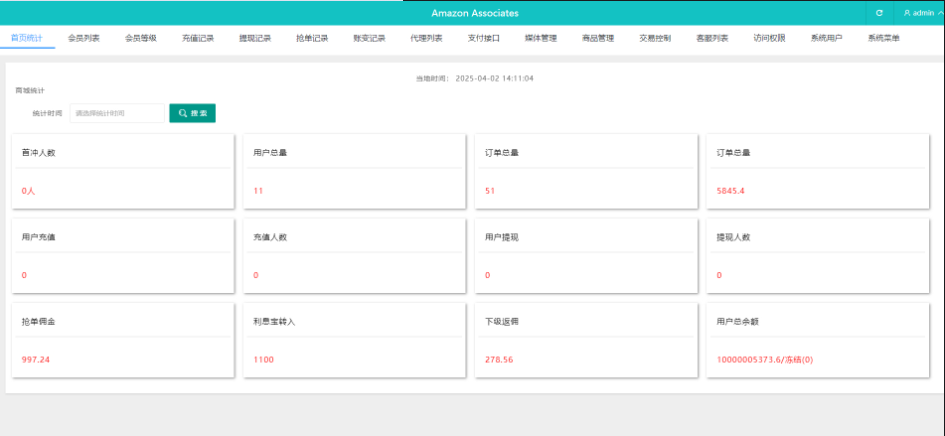Click the timestamp 2025-04-02 14:11:04
Viewport: 945px width, 436px height.
coord(495,78)
